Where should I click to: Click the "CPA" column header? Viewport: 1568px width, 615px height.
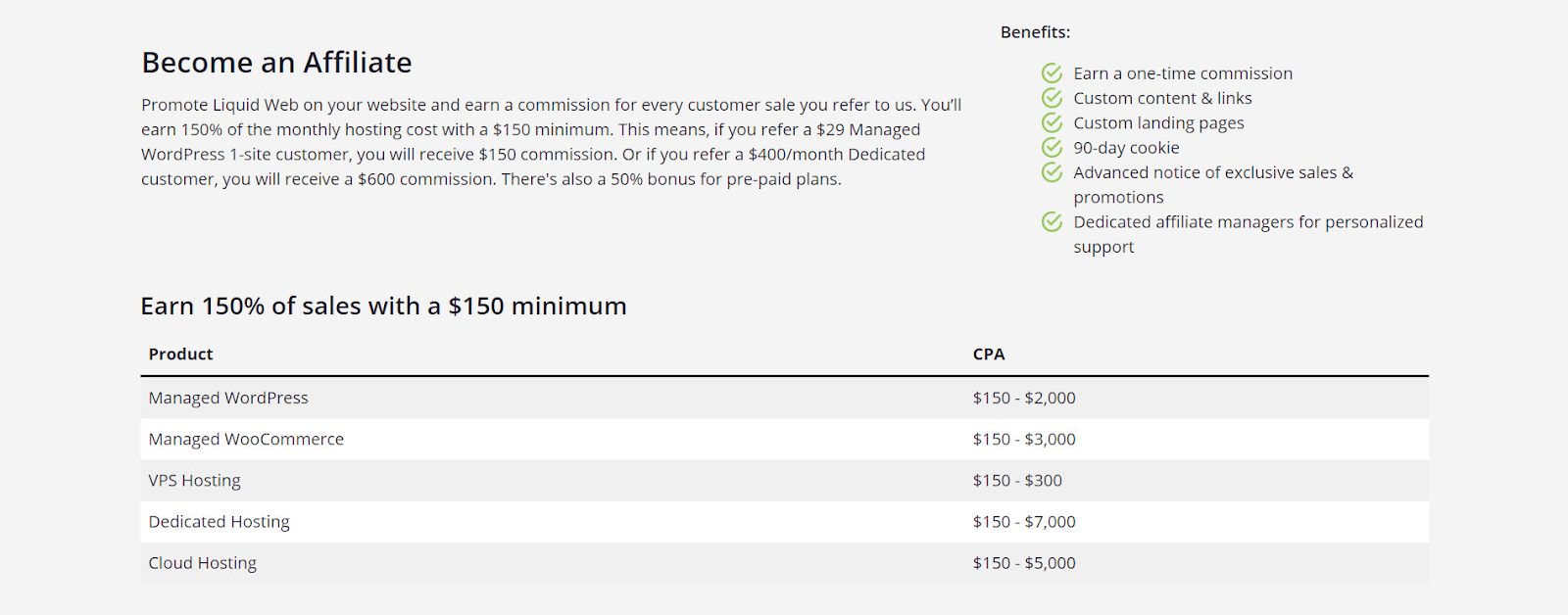(988, 355)
